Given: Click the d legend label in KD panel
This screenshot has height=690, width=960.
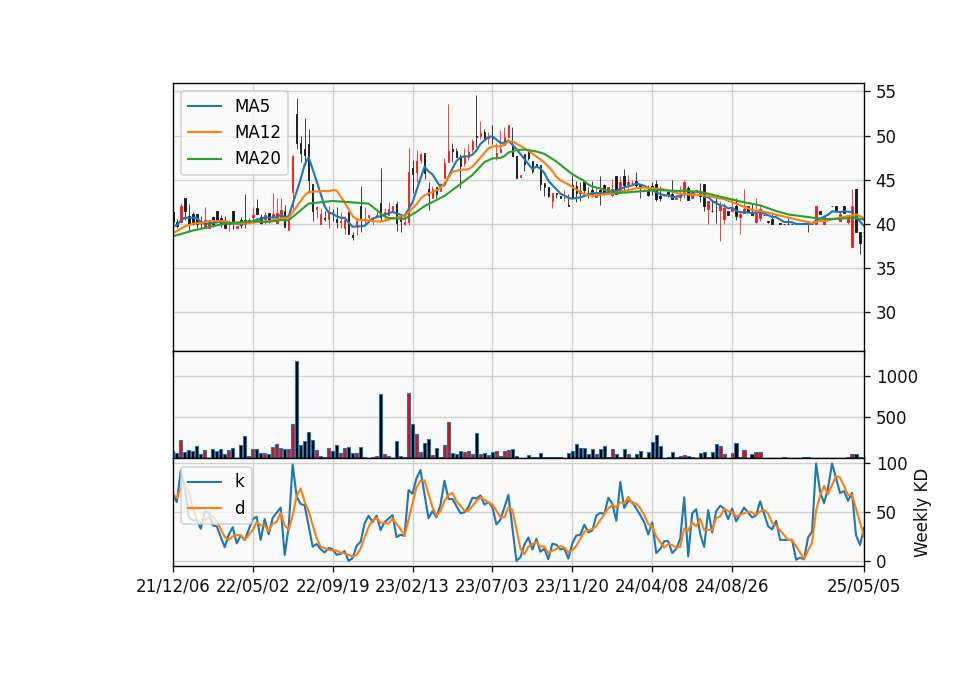Looking at the screenshot, I should coord(239,508).
